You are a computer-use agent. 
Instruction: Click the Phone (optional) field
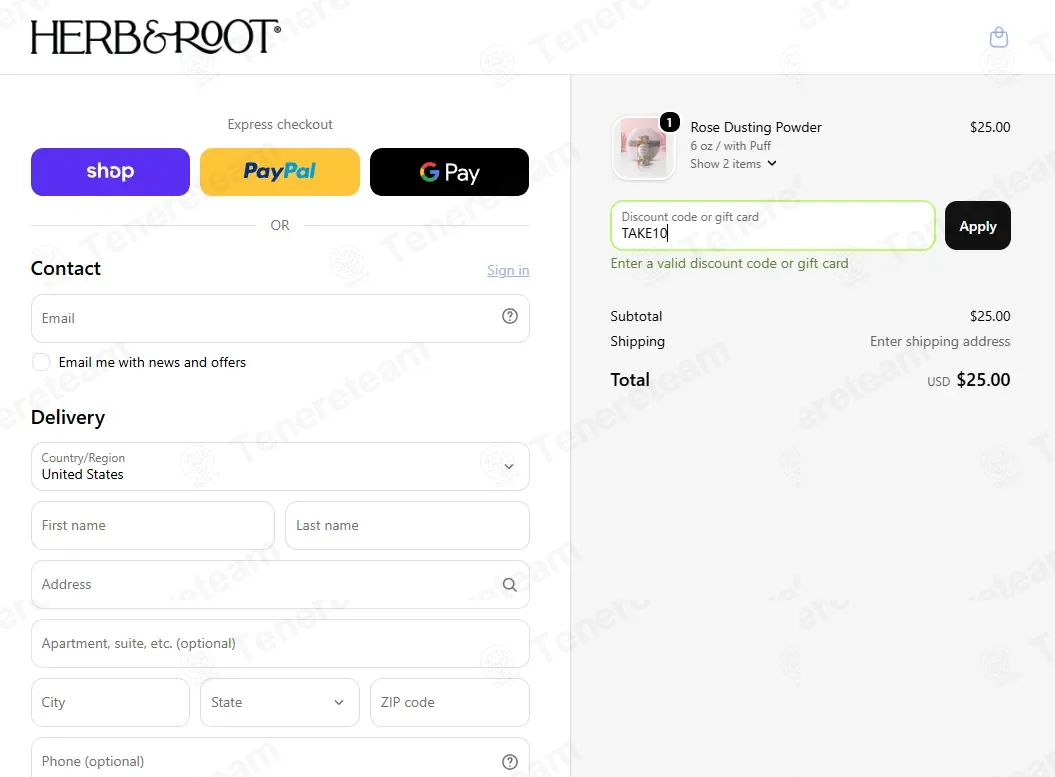coord(280,757)
